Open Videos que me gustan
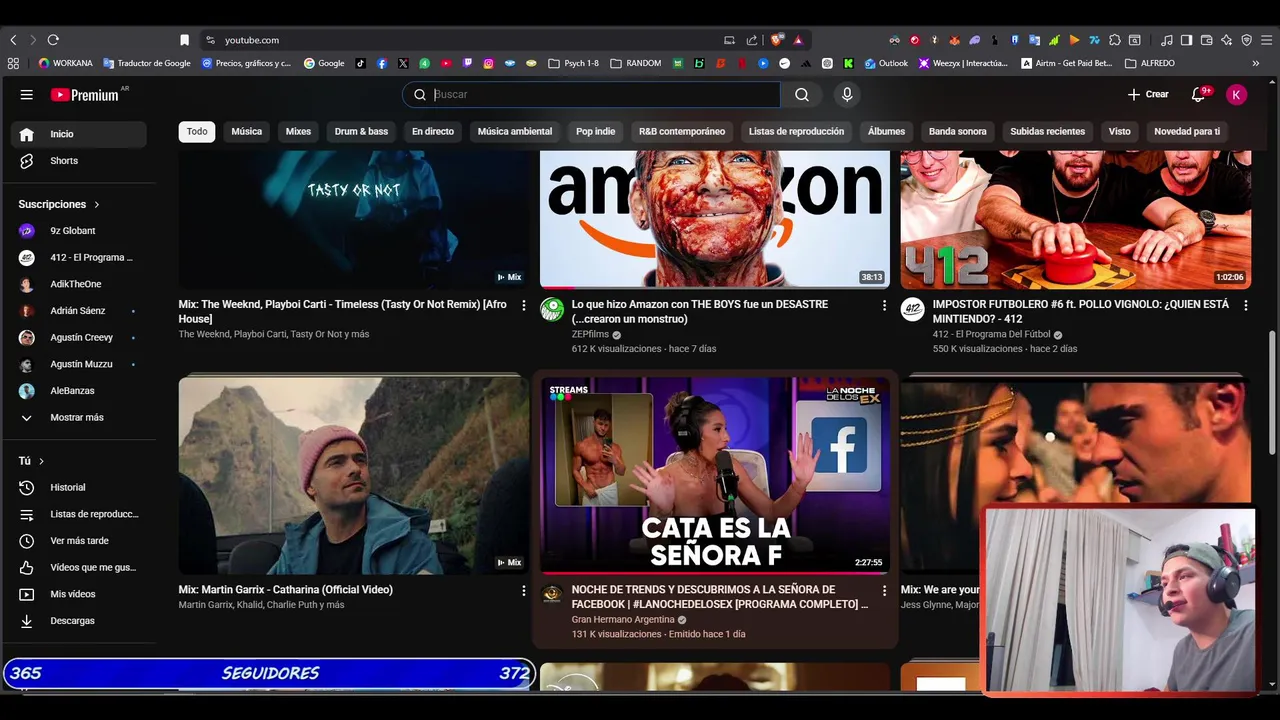 pyautogui.click(x=78, y=568)
